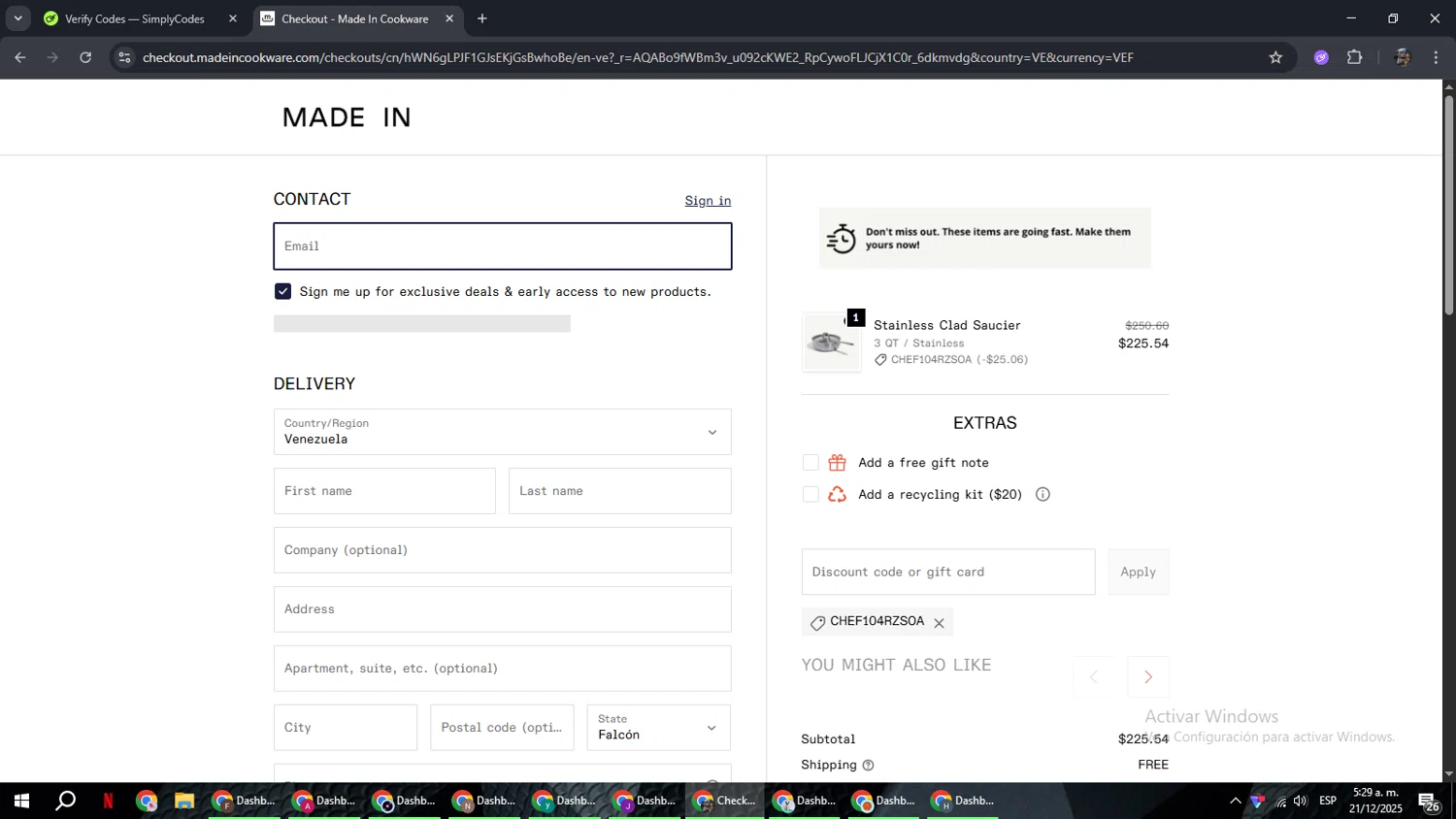Image resolution: width=1456 pixels, height=819 pixels.
Task: Click the $225.54 item price
Action: pos(1143,344)
